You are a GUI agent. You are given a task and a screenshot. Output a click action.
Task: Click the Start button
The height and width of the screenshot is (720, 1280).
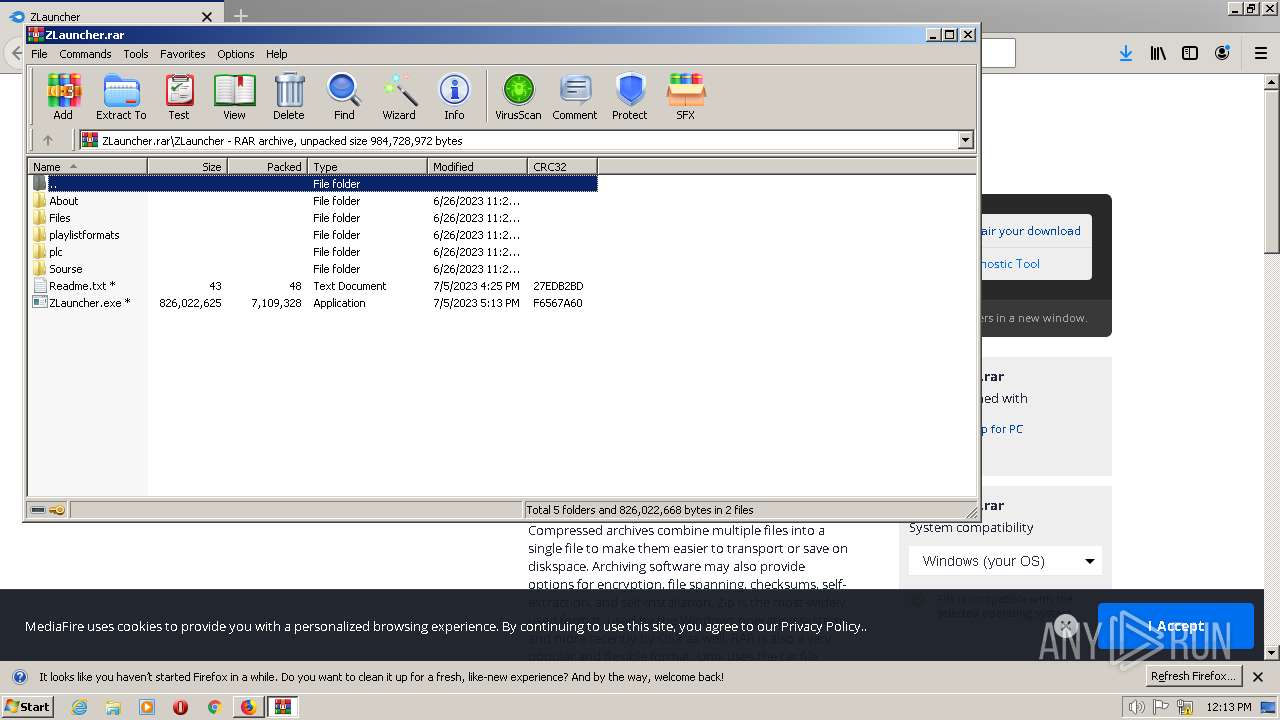(27, 707)
